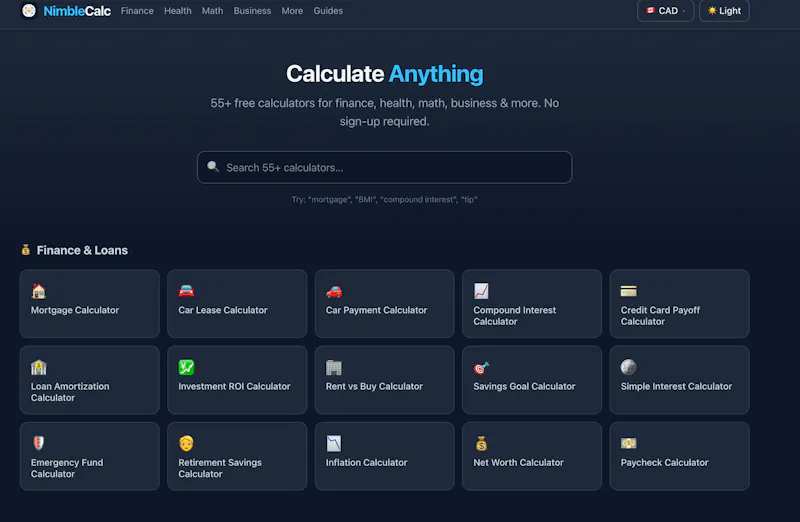Screen dimensions: 800x522
Task: Click the coin icon on Simple Interest Calculator
Action: pos(629,367)
